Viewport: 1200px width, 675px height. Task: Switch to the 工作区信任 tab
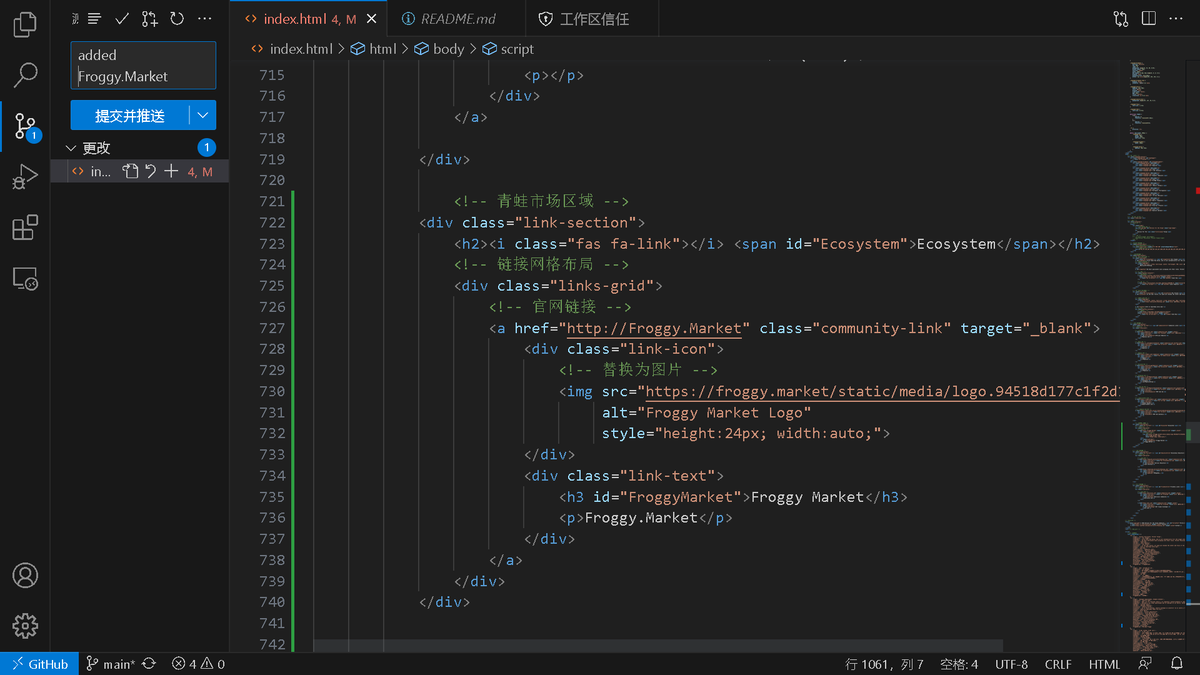[594, 19]
